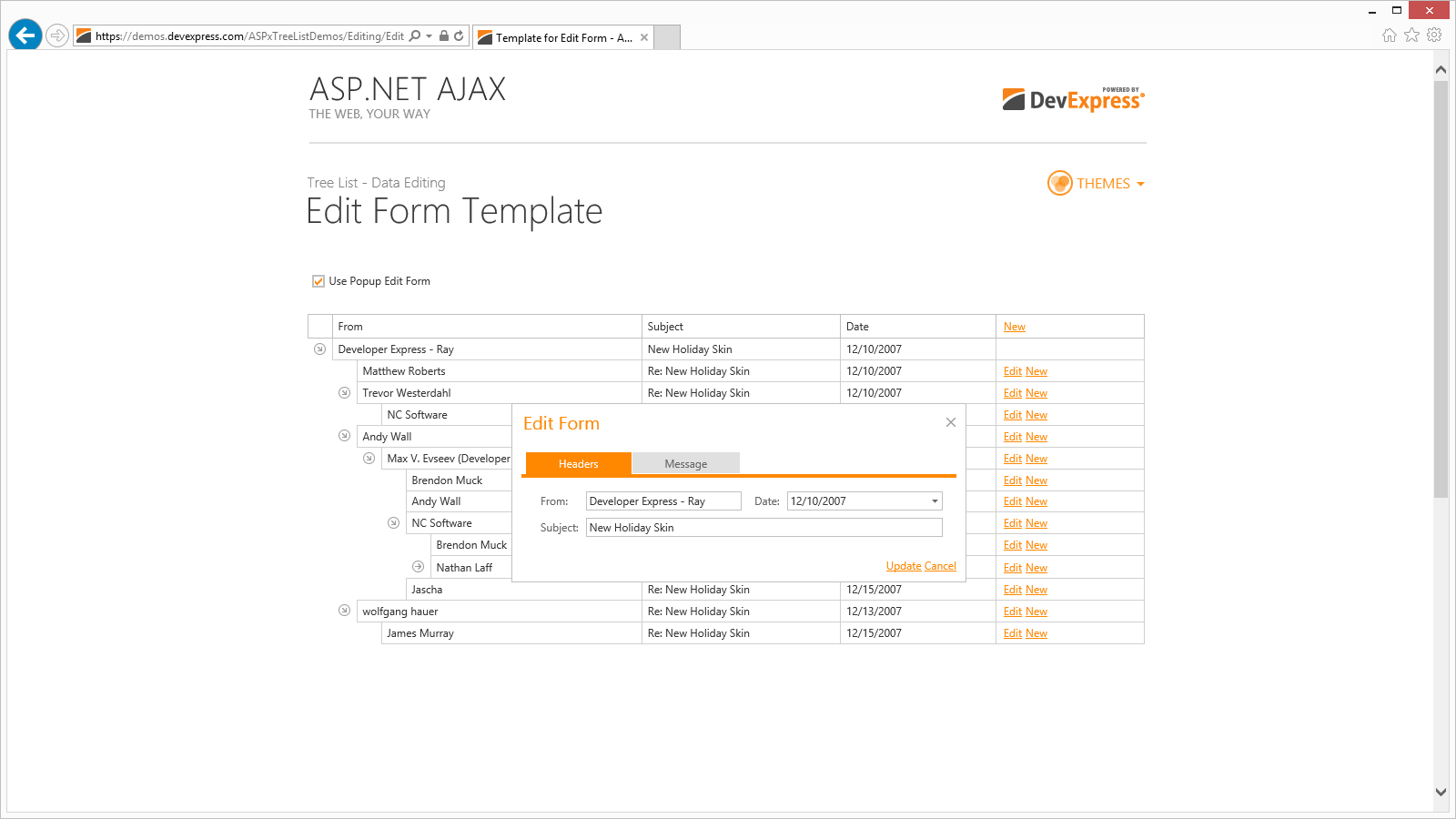Close the Edit Form popup
The image size is (1456, 819).
point(950,422)
